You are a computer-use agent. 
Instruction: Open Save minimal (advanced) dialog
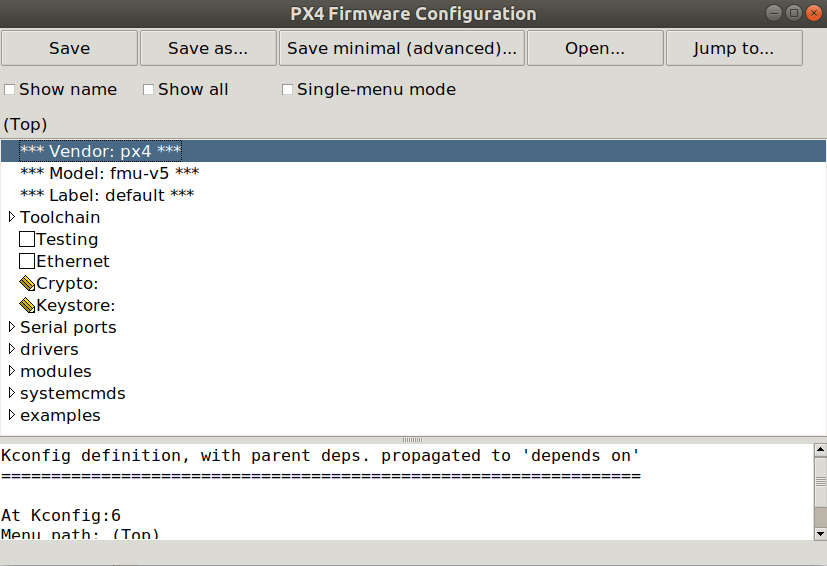click(x=402, y=48)
